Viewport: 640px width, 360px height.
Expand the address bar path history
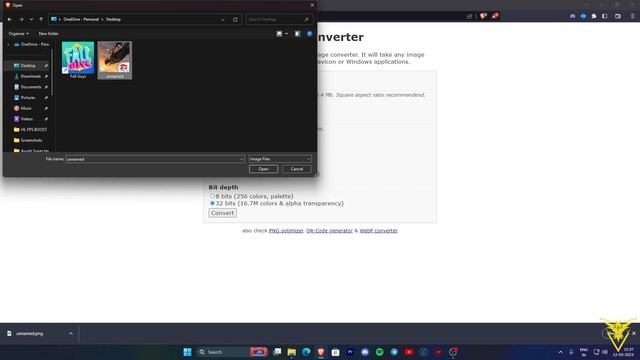223,19
